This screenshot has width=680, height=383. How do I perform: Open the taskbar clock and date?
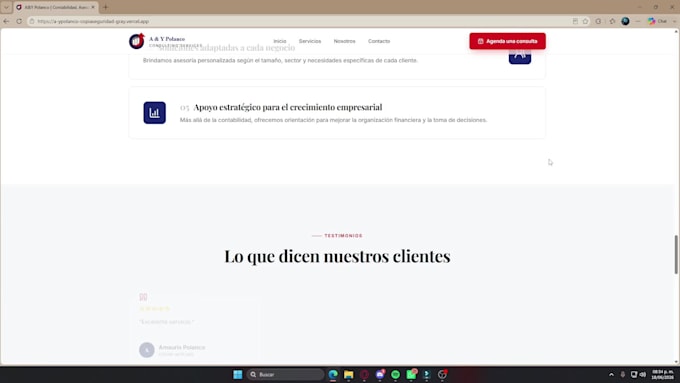pos(663,374)
